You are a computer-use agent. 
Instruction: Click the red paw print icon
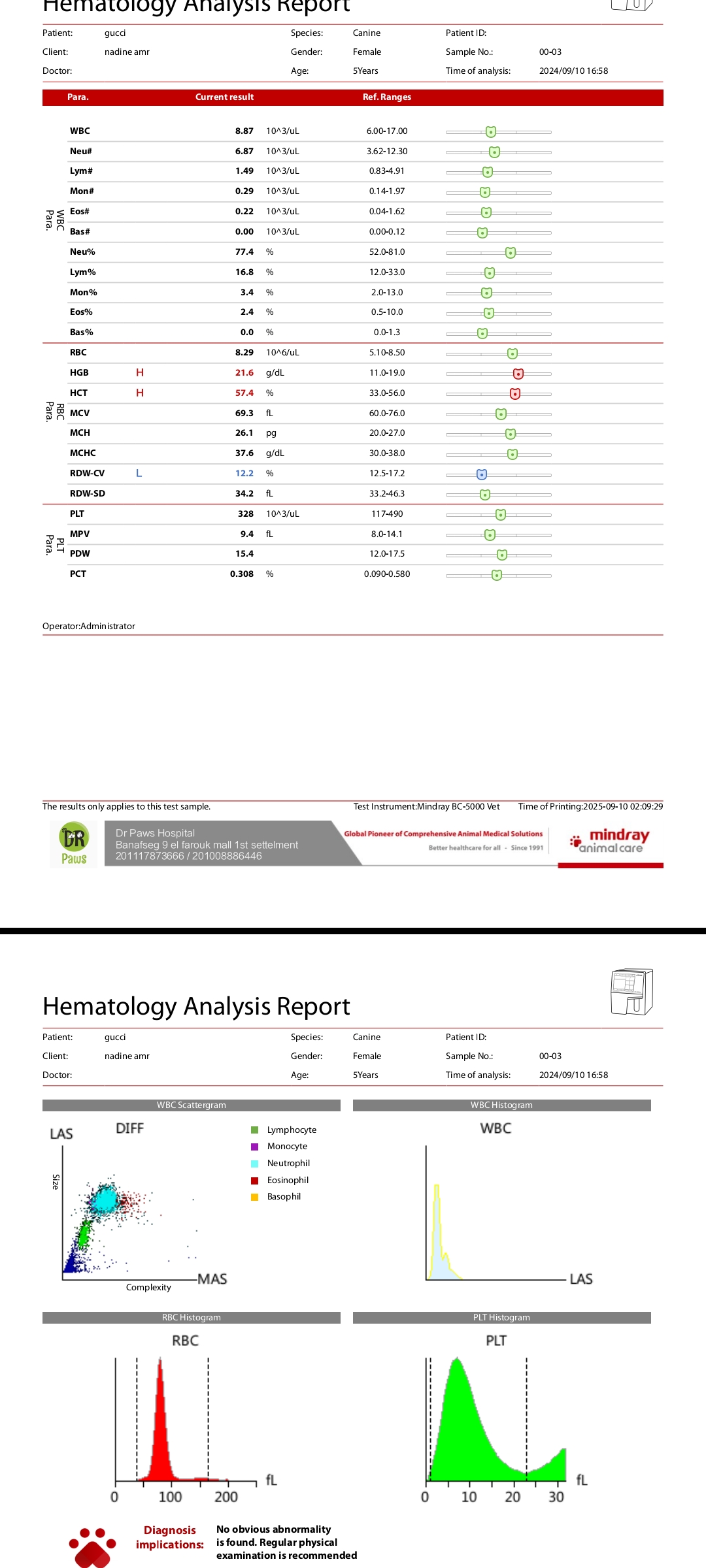[x=92, y=1547]
